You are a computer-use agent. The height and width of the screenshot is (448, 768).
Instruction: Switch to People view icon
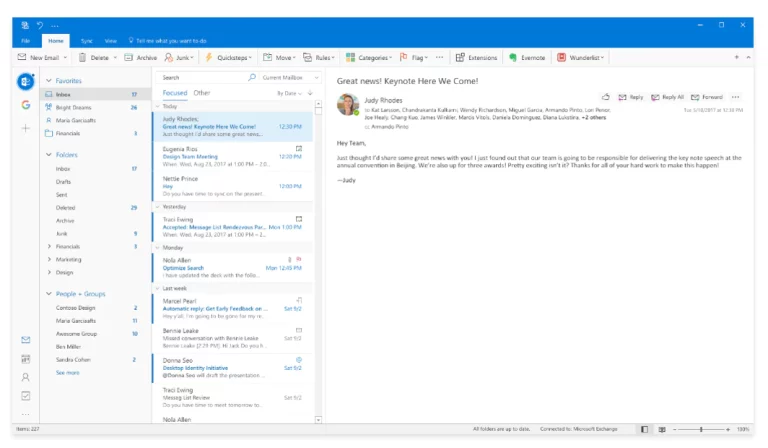click(25, 377)
